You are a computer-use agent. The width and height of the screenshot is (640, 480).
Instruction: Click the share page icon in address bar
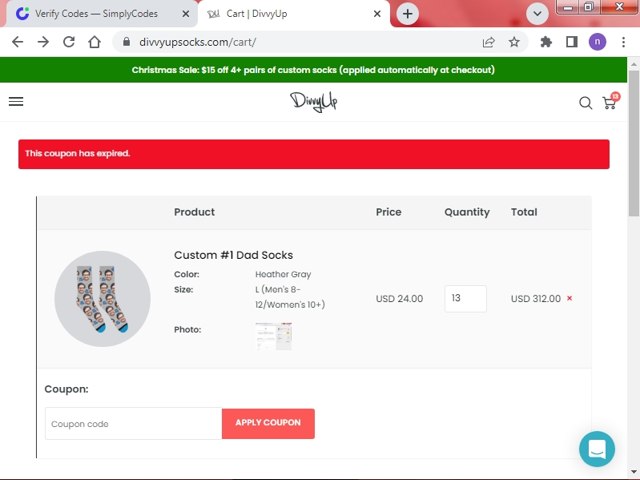pyautogui.click(x=488, y=42)
